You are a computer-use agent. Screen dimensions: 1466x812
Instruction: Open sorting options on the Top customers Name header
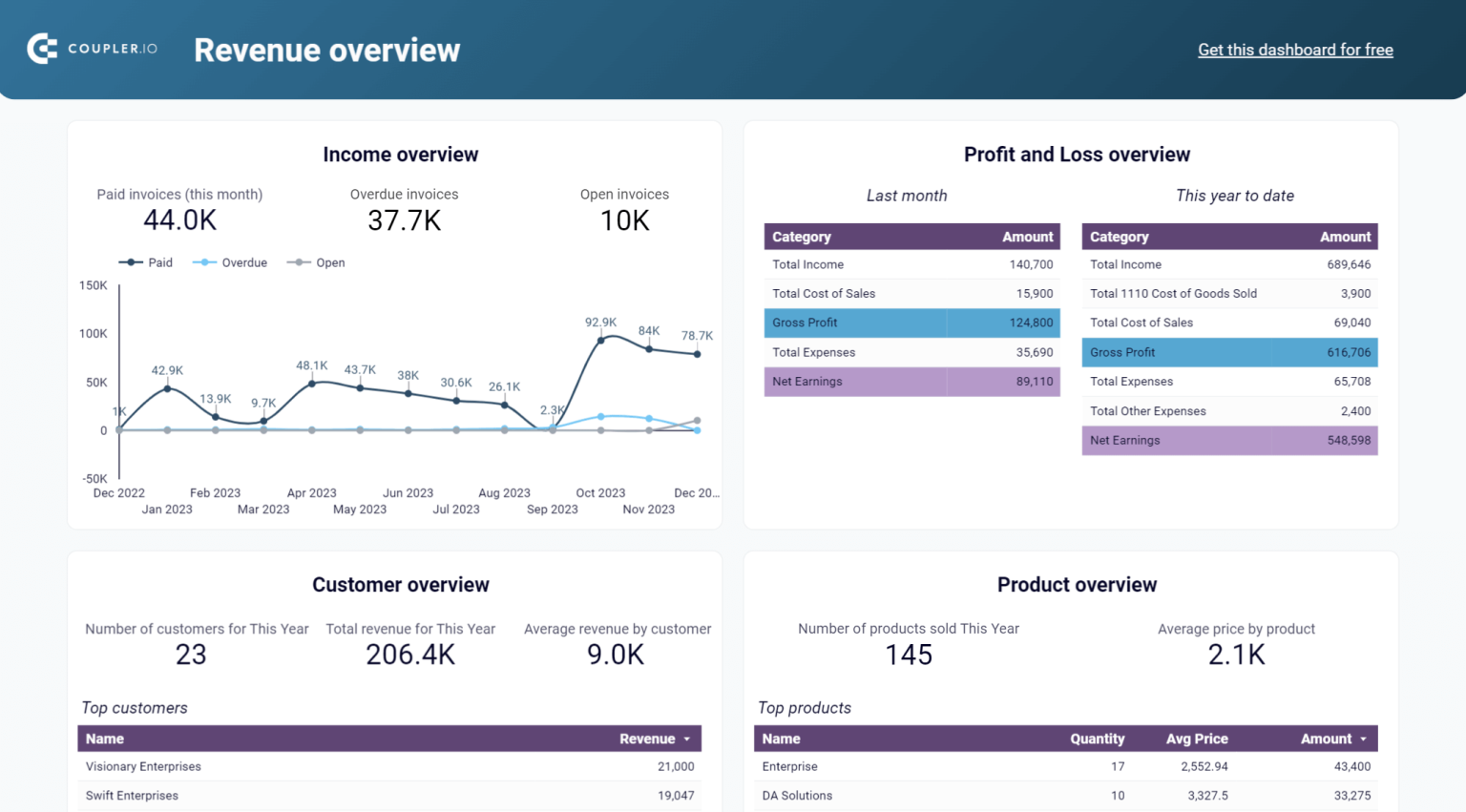point(105,738)
